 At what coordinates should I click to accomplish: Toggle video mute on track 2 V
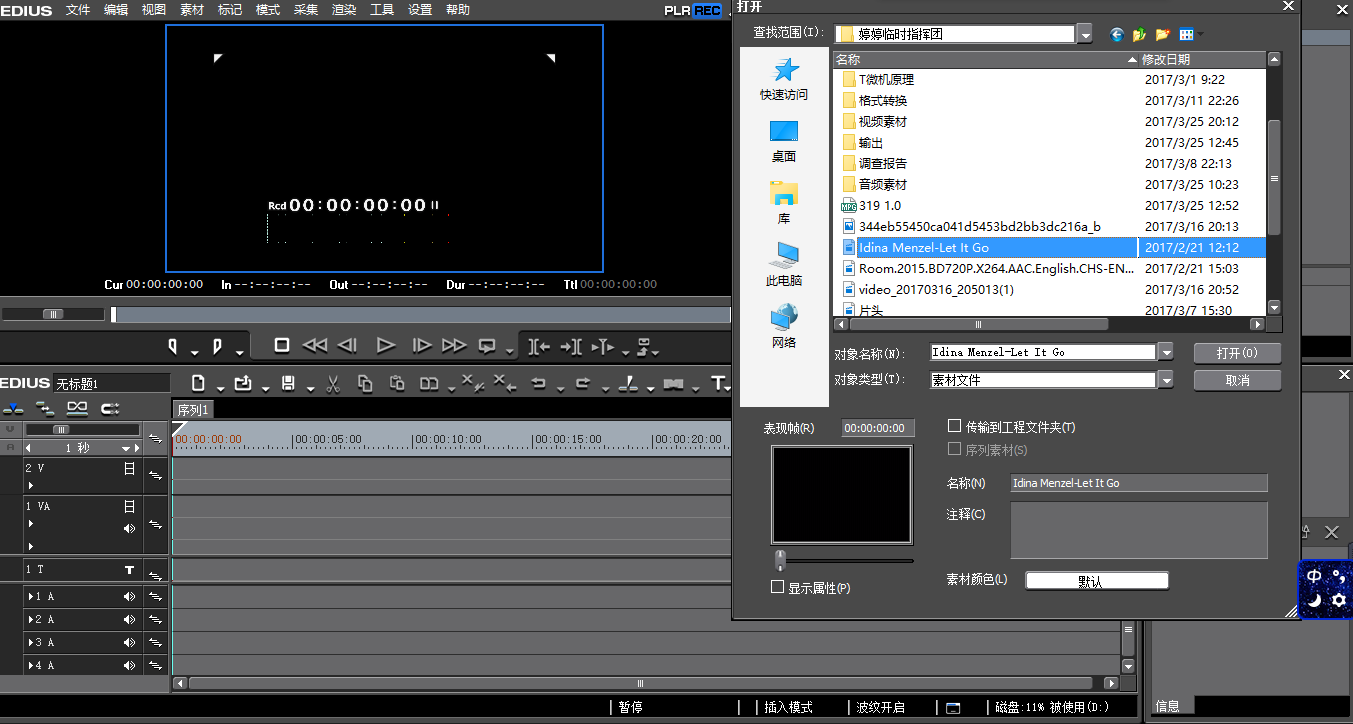point(129,468)
